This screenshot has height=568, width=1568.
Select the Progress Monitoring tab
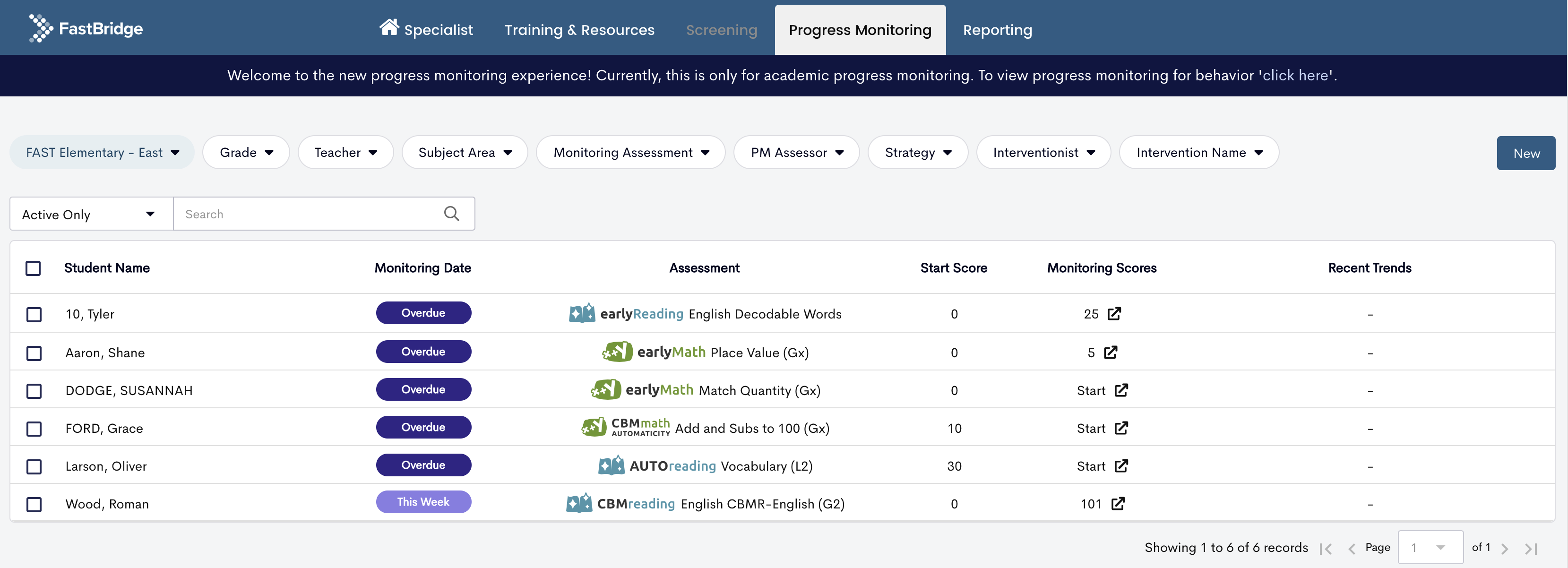pos(860,29)
